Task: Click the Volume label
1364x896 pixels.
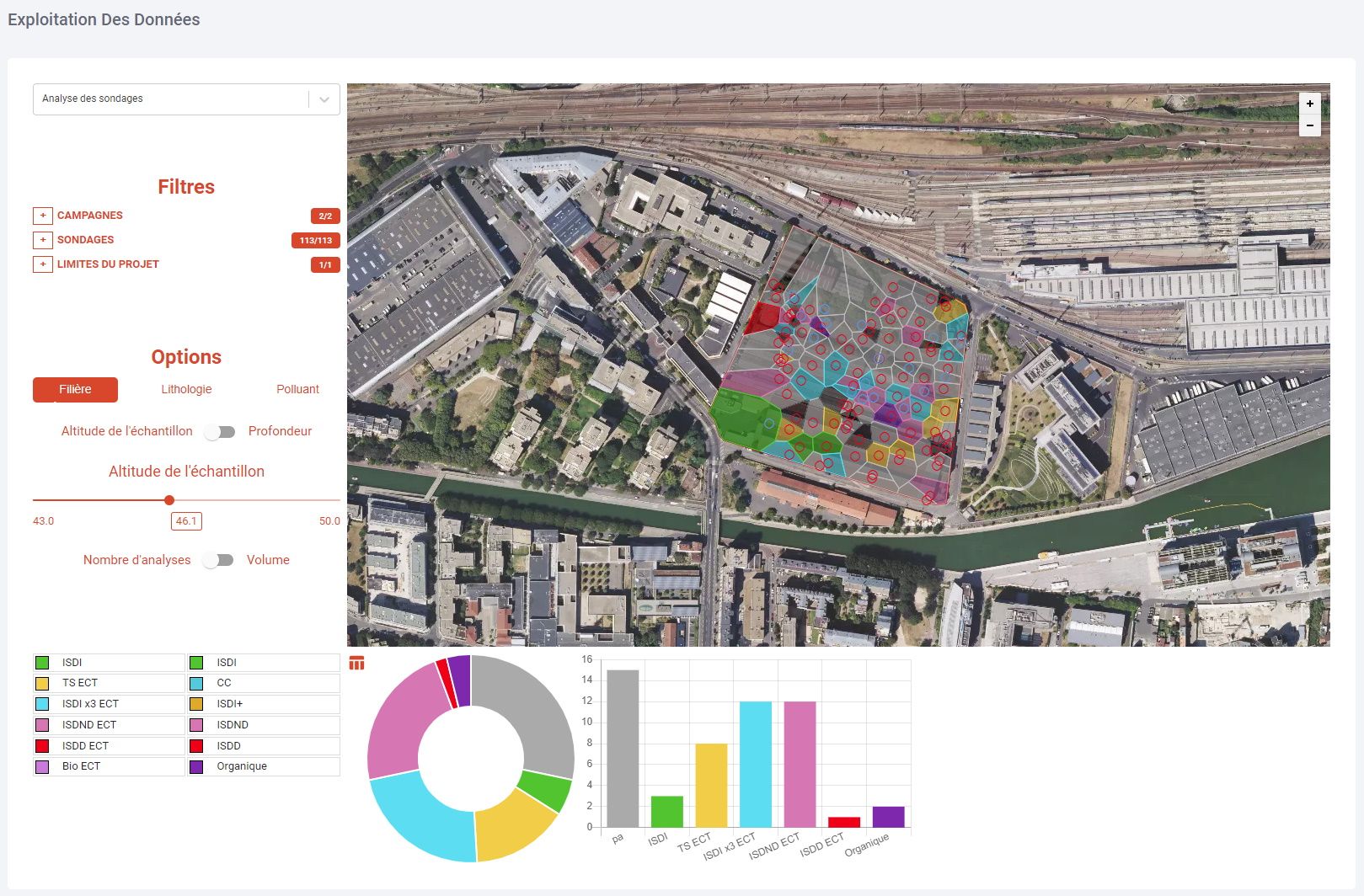Action: (x=268, y=560)
